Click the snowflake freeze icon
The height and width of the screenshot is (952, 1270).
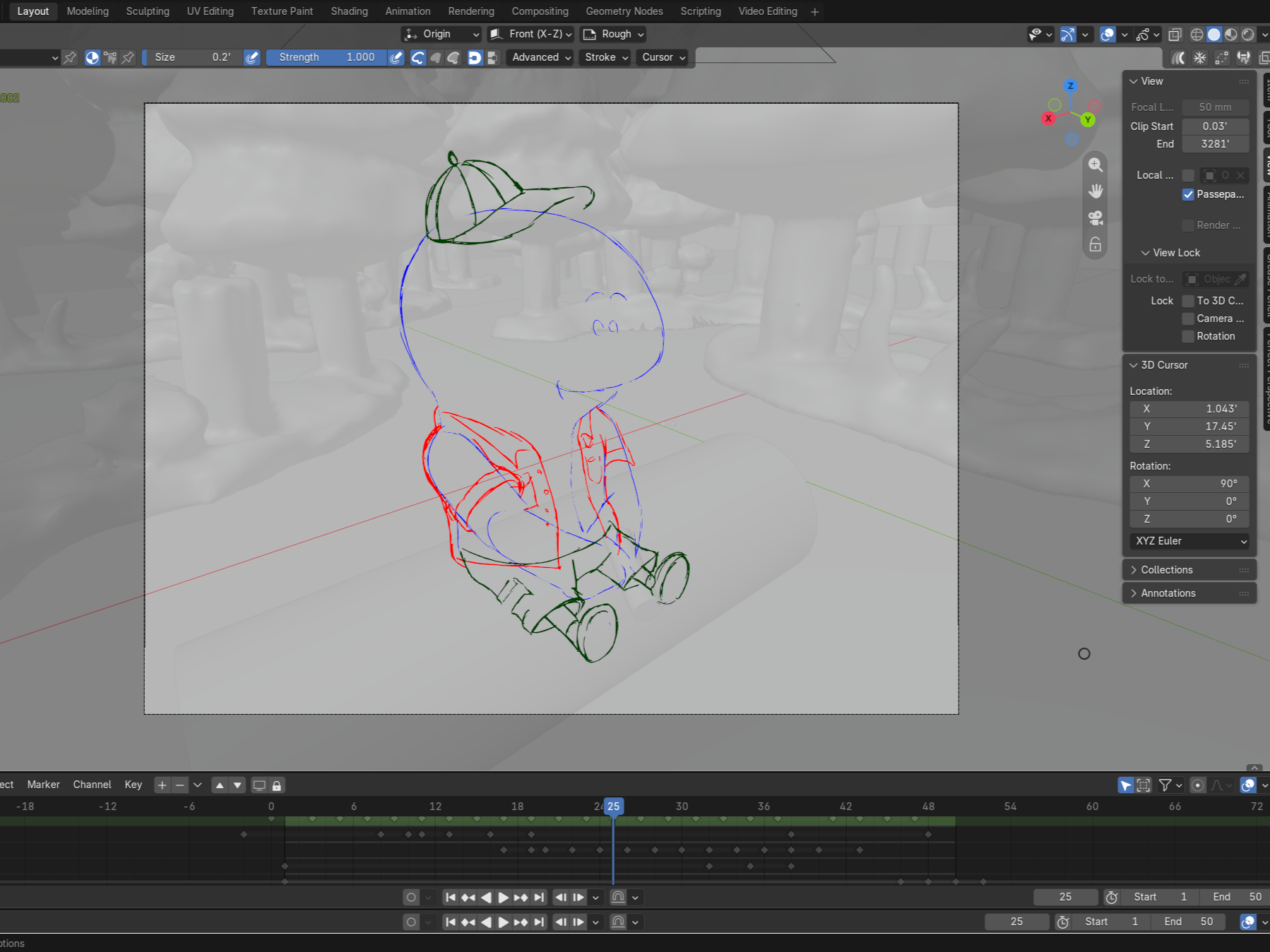[x=1199, y=58]
